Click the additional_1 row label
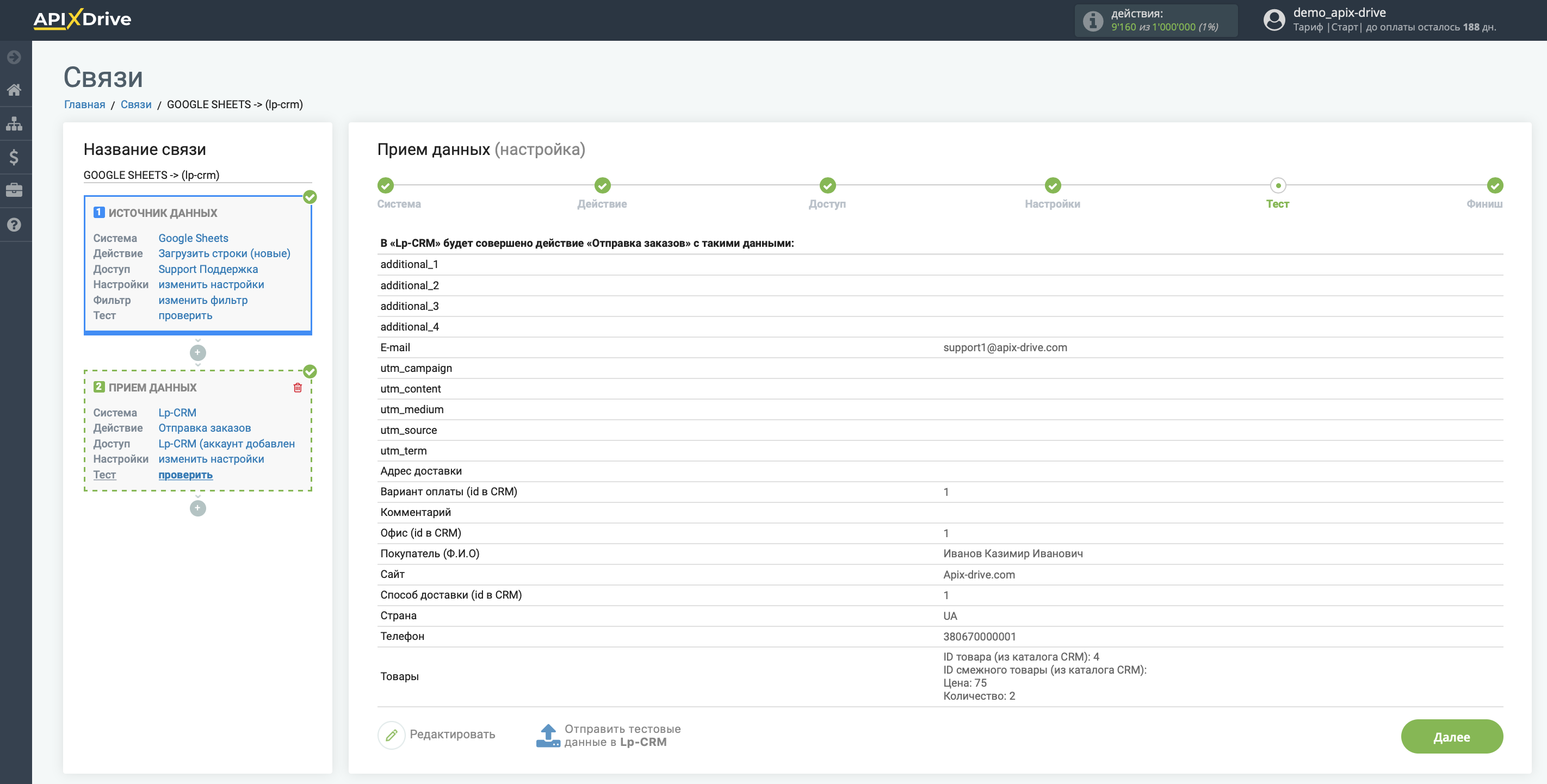 click(x=409, y=265)
